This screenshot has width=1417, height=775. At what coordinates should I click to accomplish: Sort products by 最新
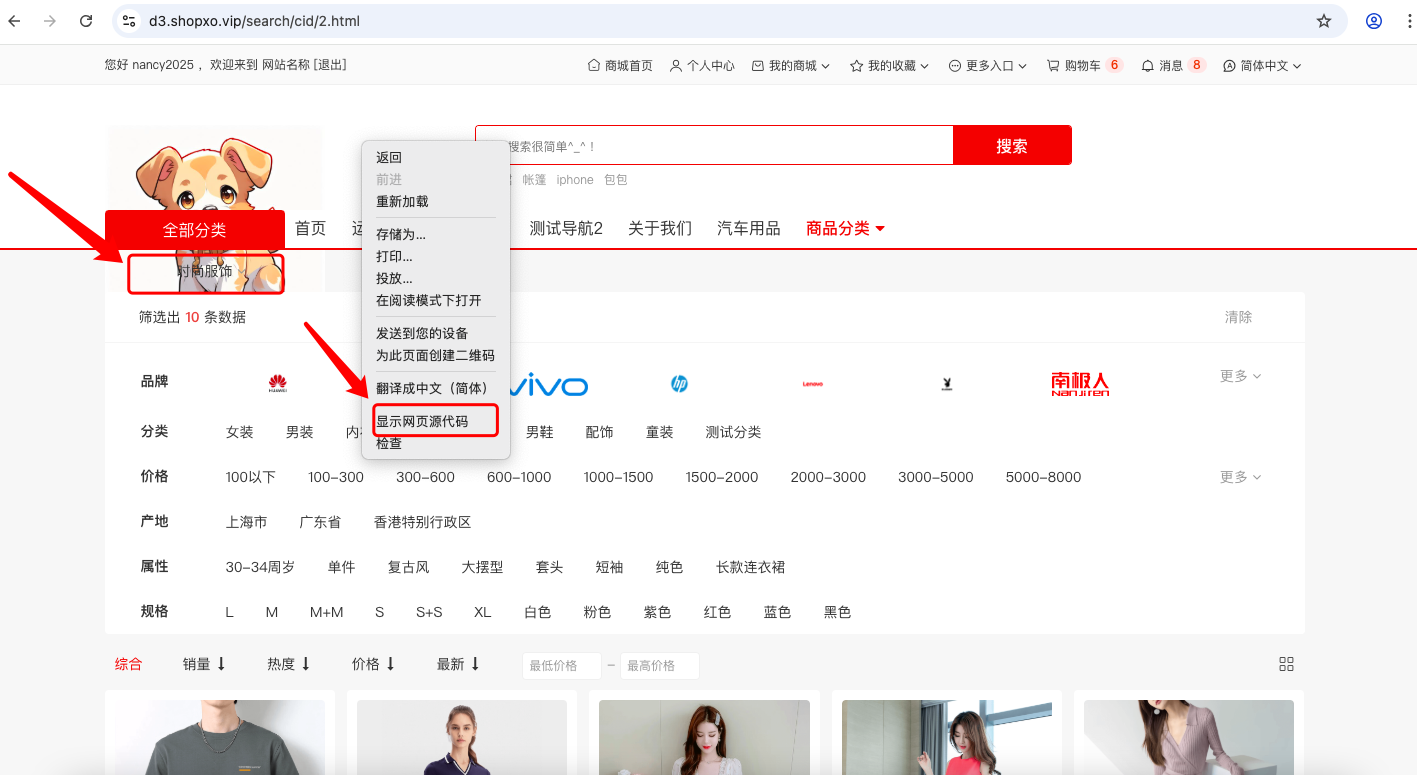tap(458, 664)
